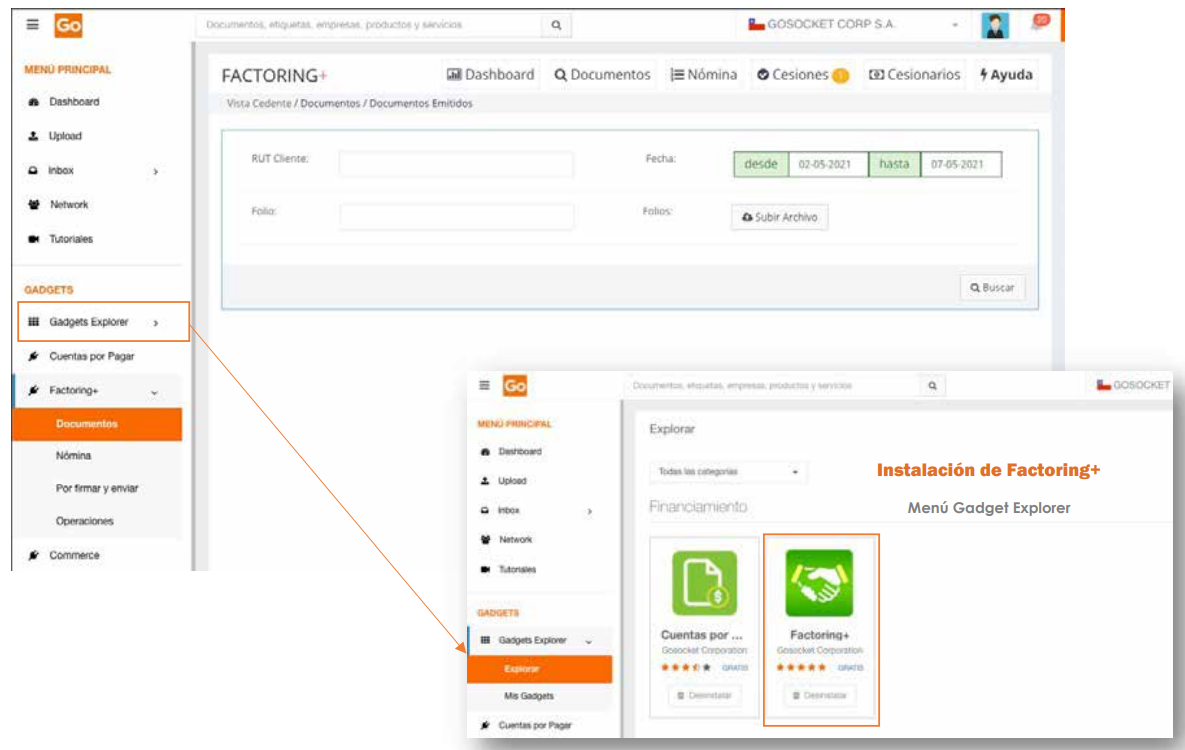The image size is (1185, 750).
Task: Open Todas las categorías dropdown
Action: click(727, 472)
